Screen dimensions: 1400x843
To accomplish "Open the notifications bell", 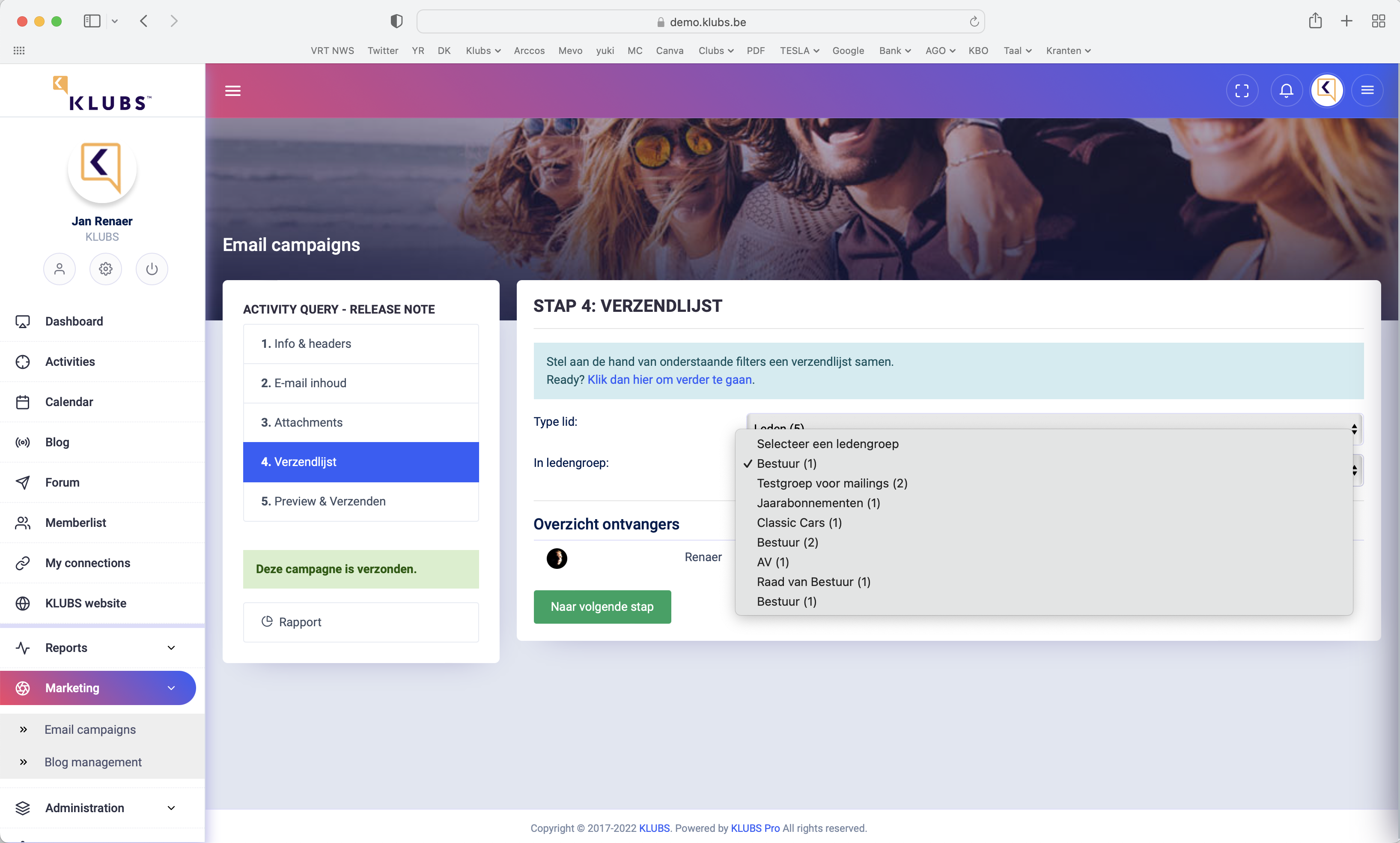I will tap(1286, 91).
